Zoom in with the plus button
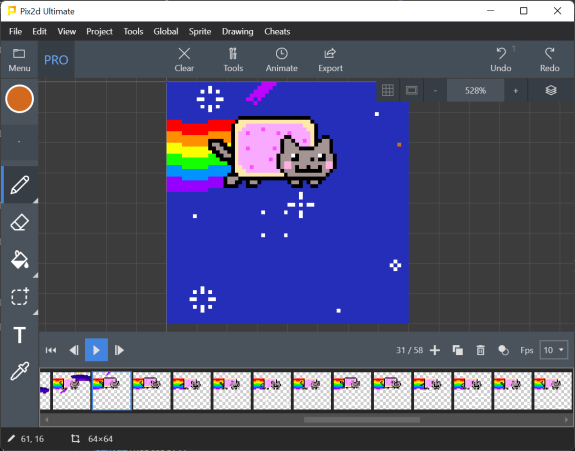 pyautogui.click(x=516, y=91)
